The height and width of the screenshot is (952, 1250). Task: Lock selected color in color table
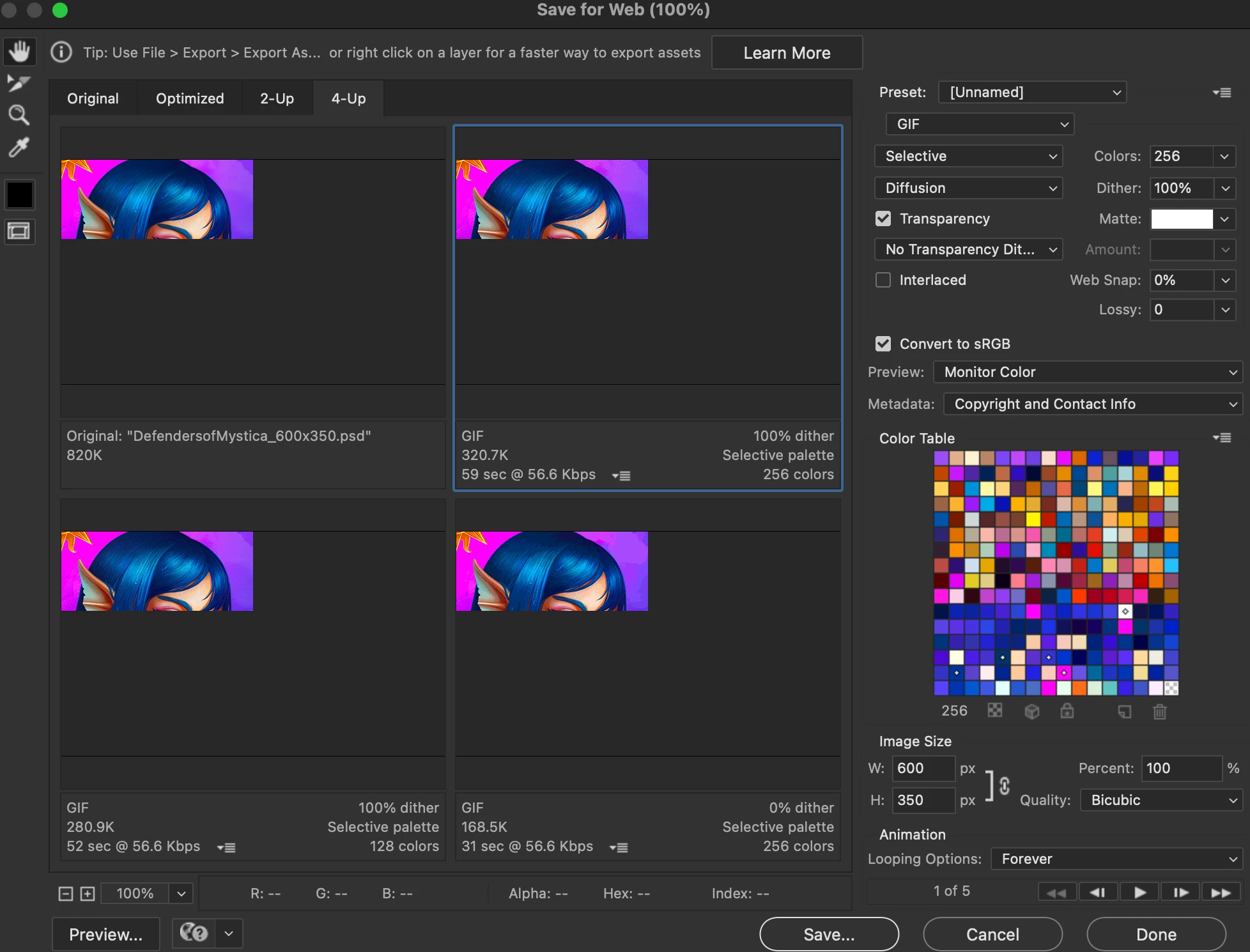[1067, 711]
